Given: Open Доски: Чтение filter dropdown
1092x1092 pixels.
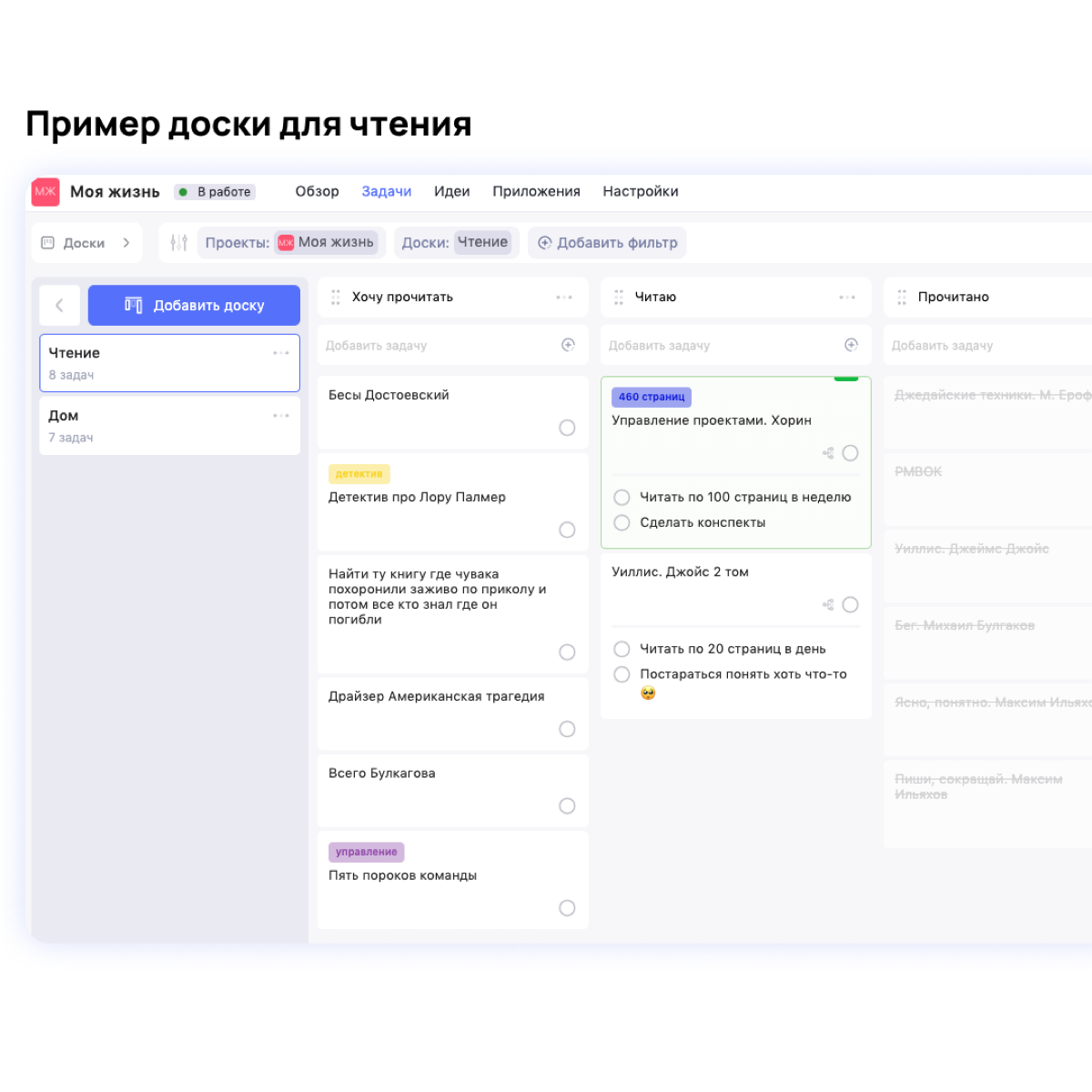Looking at the screenshot, I should tap(456, 243).
